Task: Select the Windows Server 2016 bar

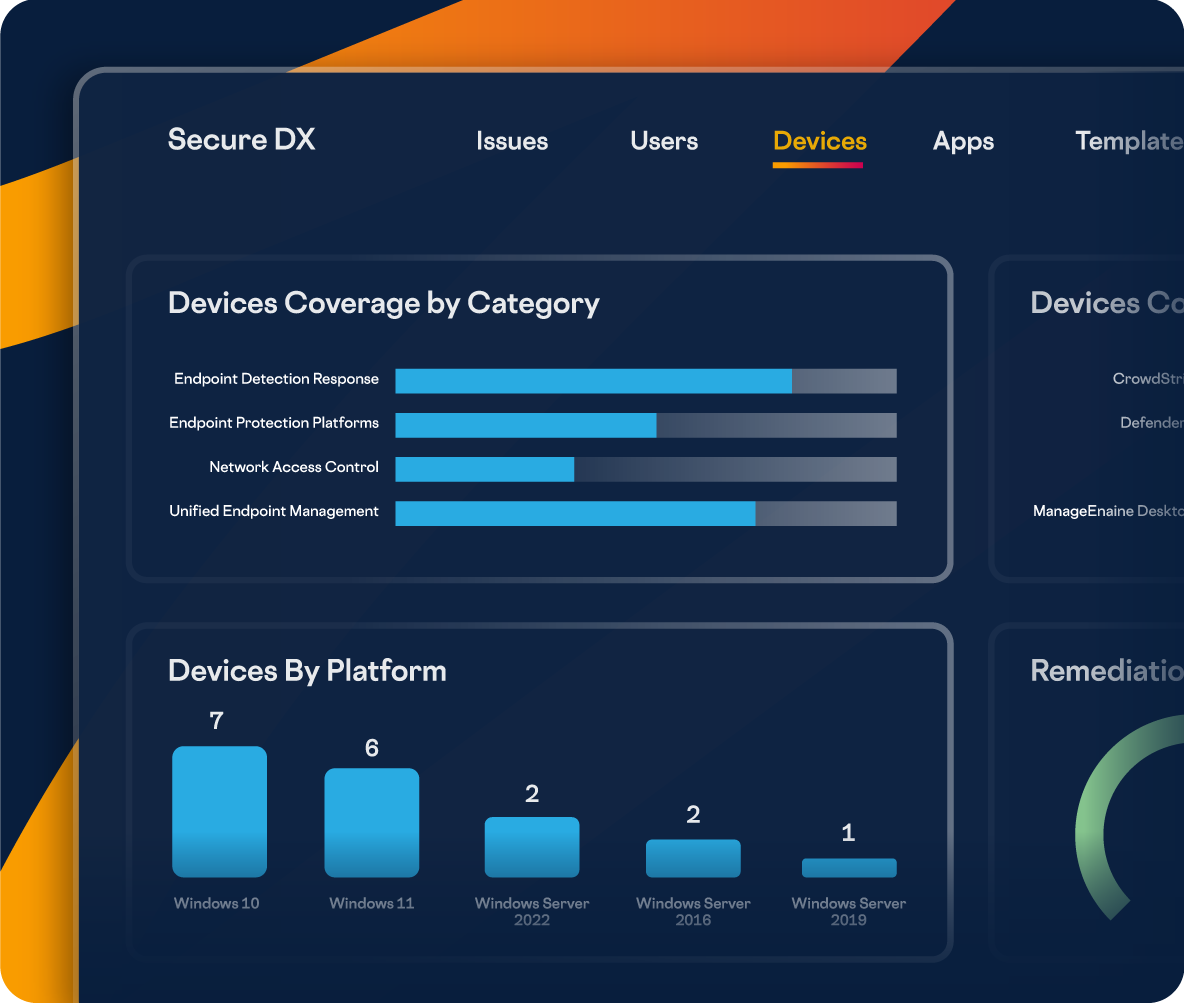Action: click(693, 858)
